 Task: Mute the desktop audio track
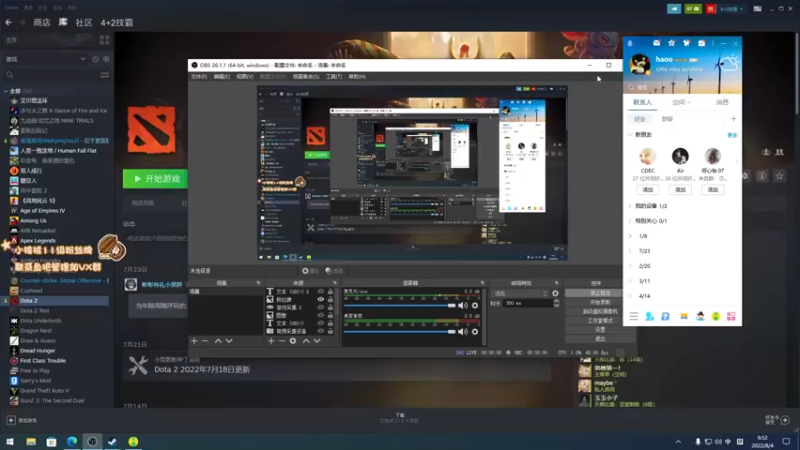tap(462, 332)
